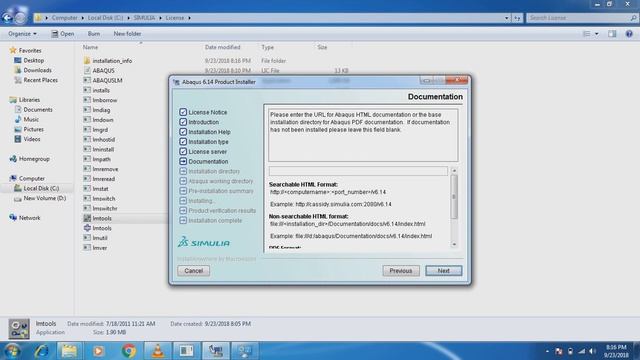Screen dimensions: 640x360
Task: Sort files by Name column
Action: point(90,47)
